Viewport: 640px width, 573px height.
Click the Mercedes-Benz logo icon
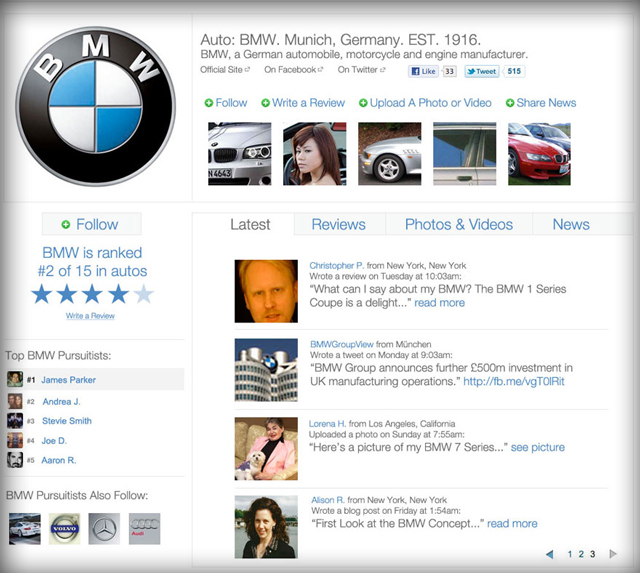104,529
